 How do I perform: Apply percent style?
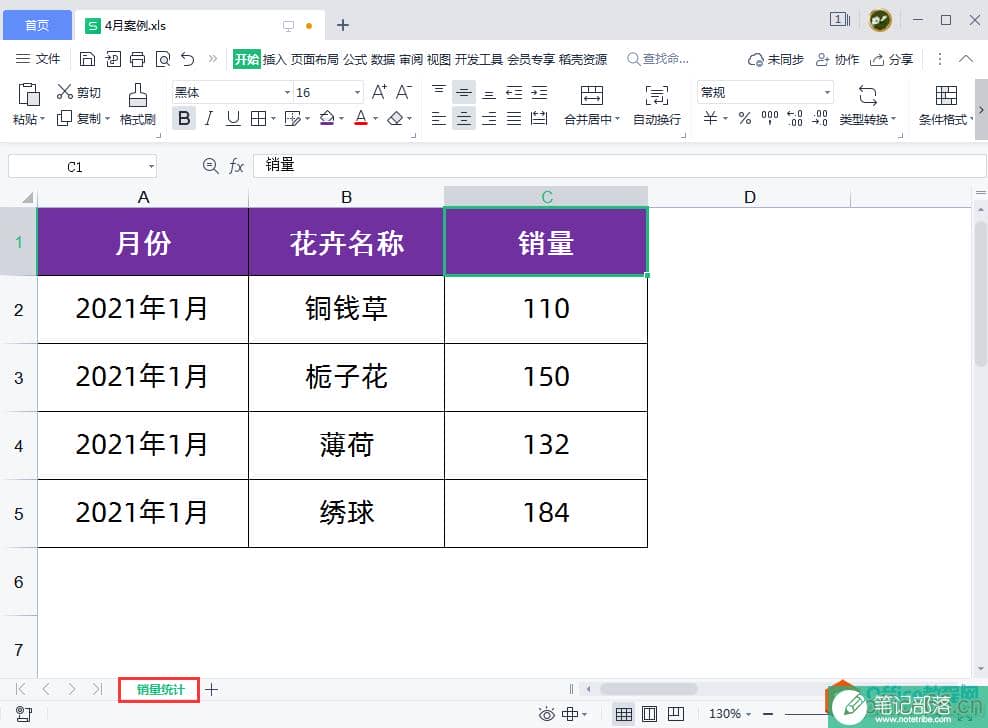point(745,118)
